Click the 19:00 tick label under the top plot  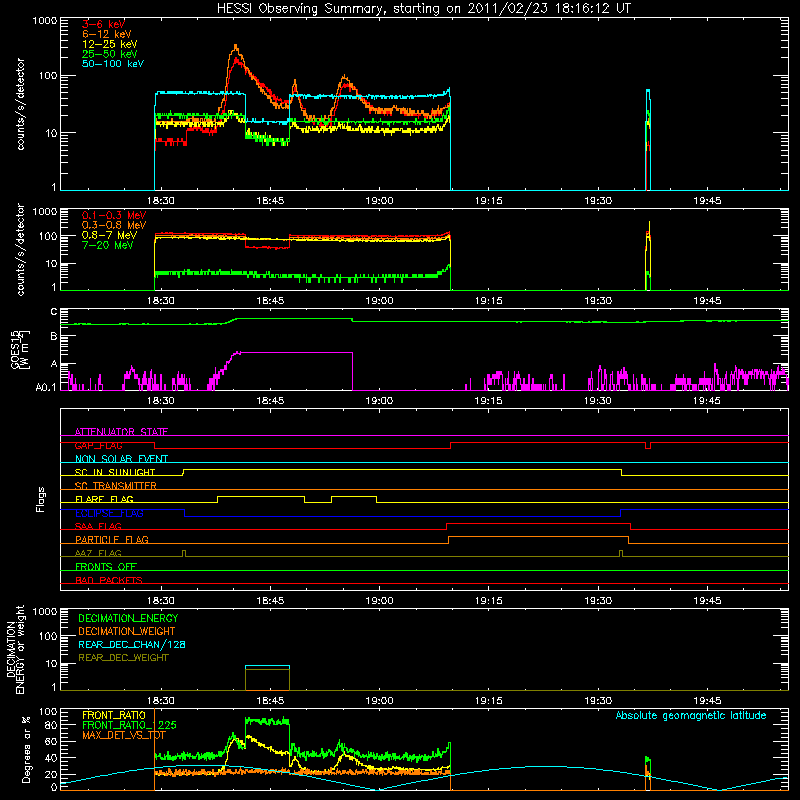380,201
